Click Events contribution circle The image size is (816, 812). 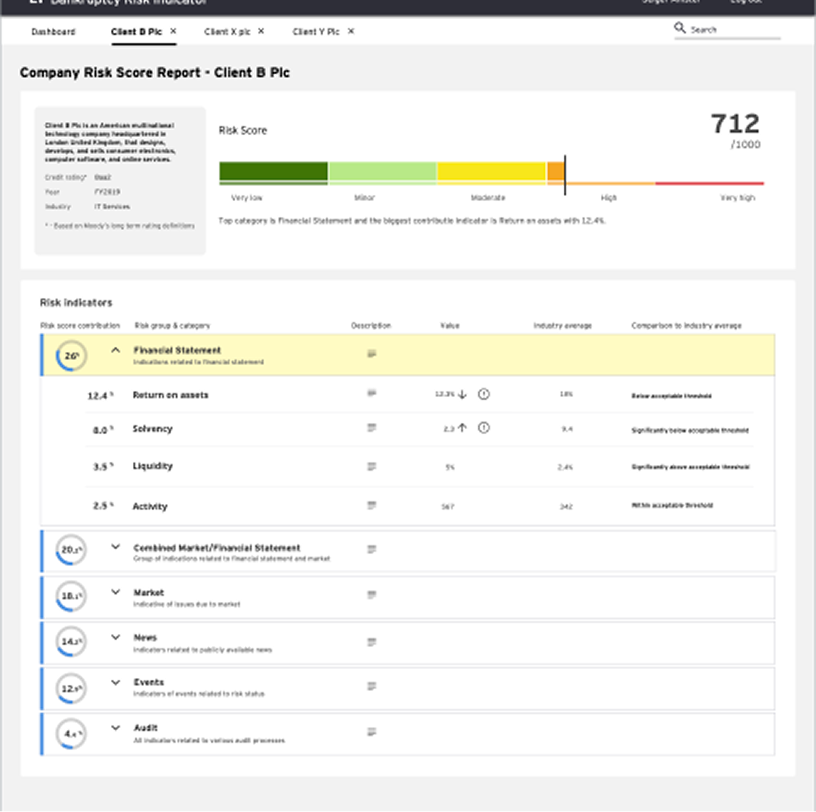[71, 688]
